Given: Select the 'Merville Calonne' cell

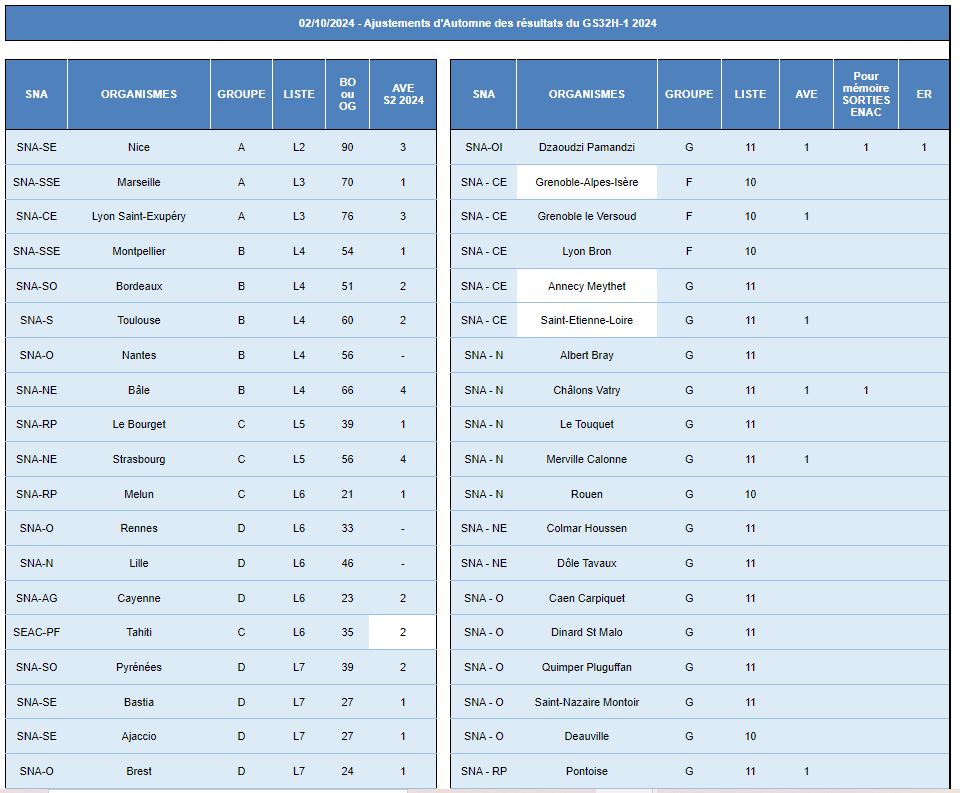Looking at the screenshot, I should click(587, 459).
